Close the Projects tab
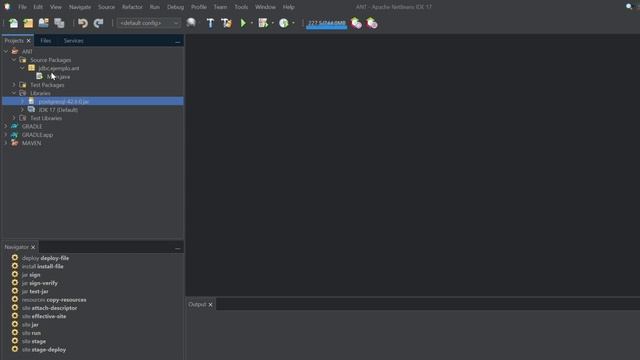Image resolution: width=640 pixels, height=360 pixels. click(x=29, y=41)
